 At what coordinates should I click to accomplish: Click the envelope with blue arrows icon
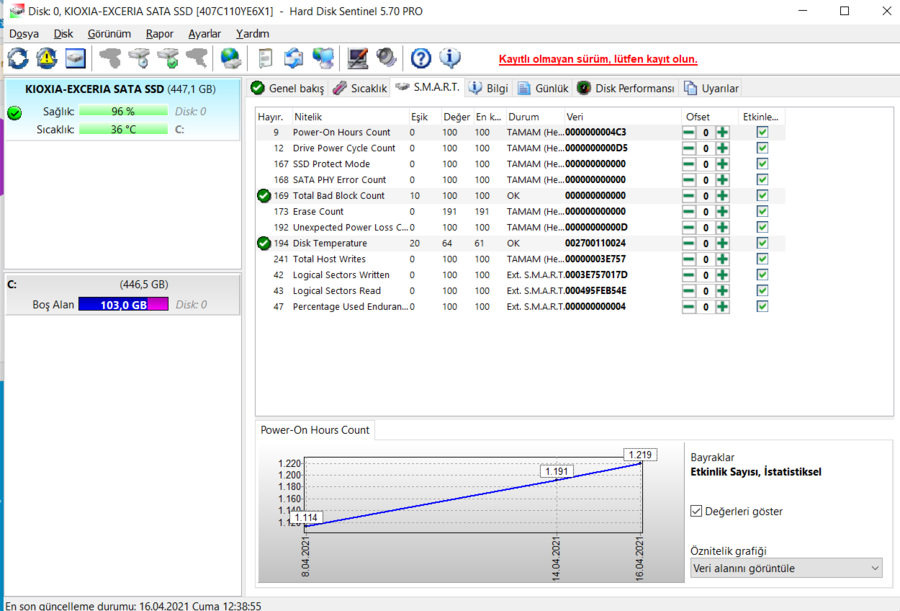(294, 58)
